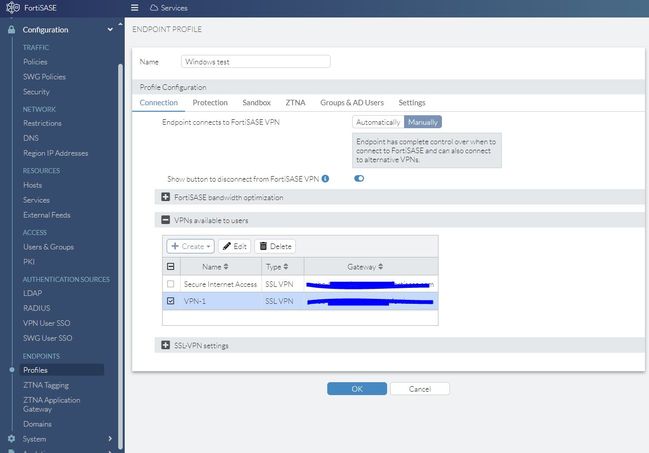Click the pencil icon on Edit
The image size is (649, 453).
point(227,246)
